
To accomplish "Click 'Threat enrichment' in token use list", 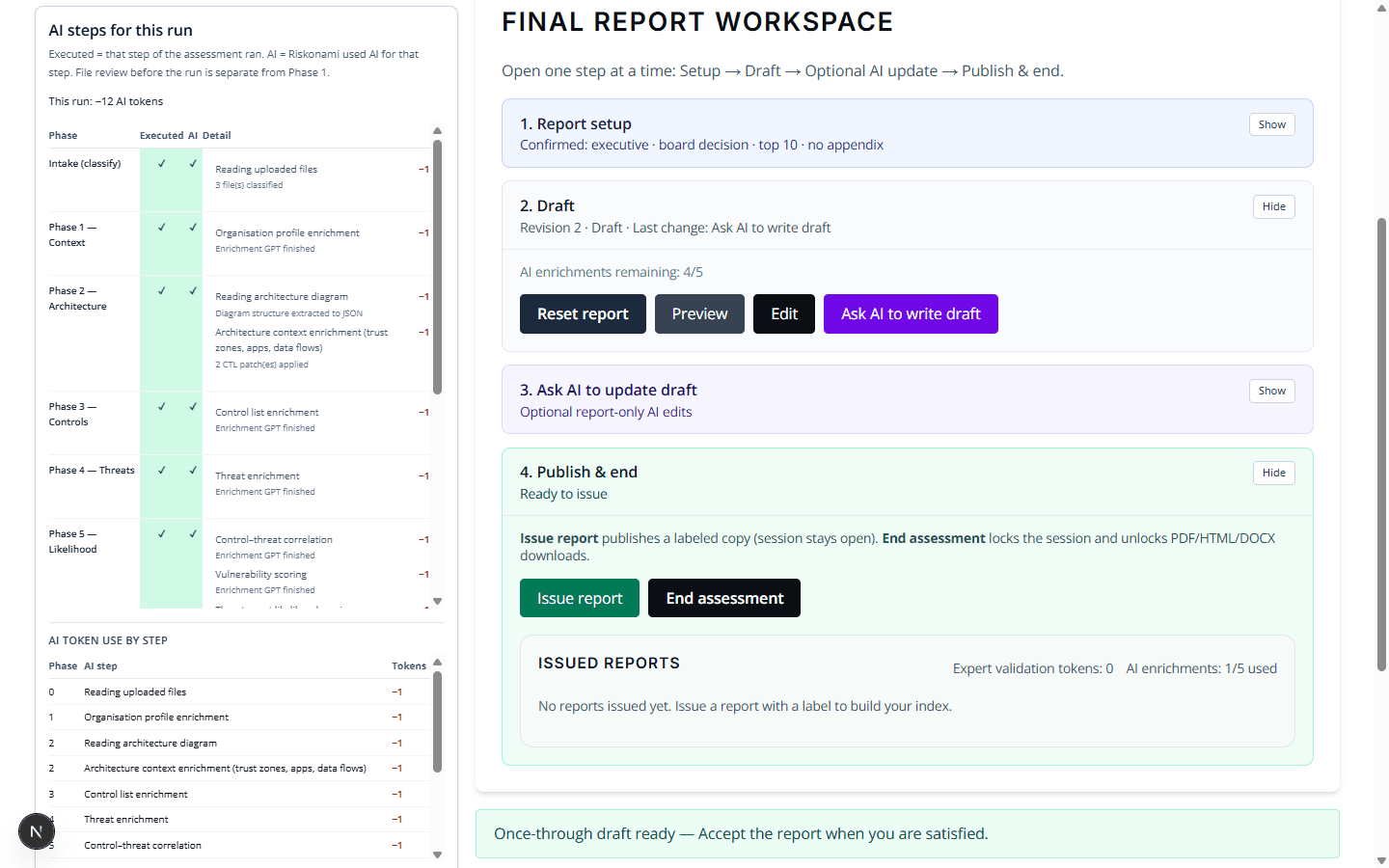I will pyautogui.click(x=126, y=820).
